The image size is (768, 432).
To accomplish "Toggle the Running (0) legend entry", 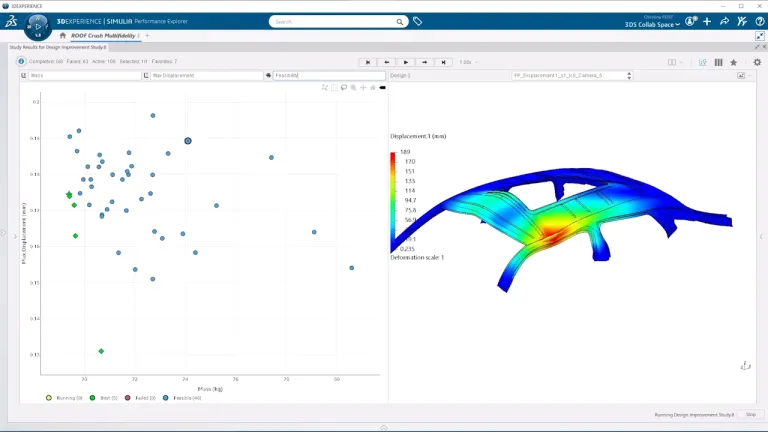I will tap(64, 398).
